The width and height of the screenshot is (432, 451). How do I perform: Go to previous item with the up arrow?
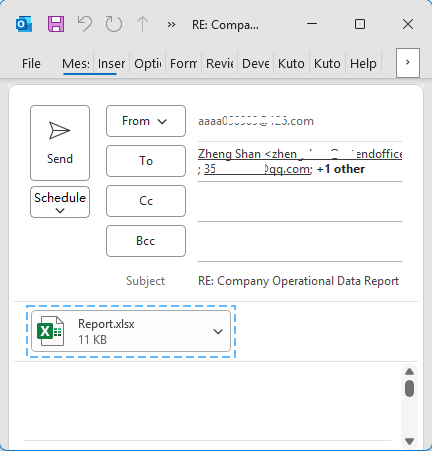(x=143, y=24)
